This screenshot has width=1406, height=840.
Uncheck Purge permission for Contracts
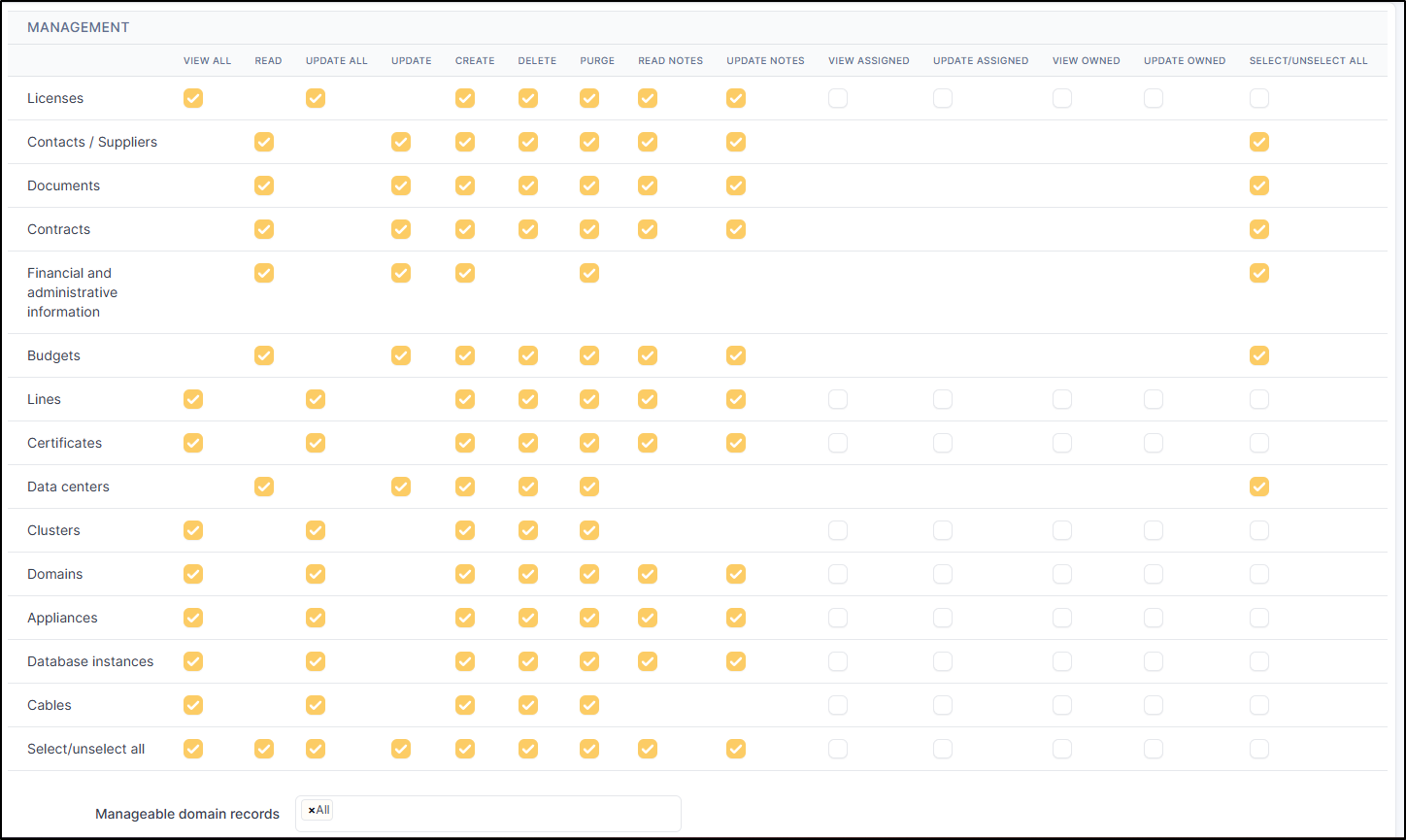(589, 229)
